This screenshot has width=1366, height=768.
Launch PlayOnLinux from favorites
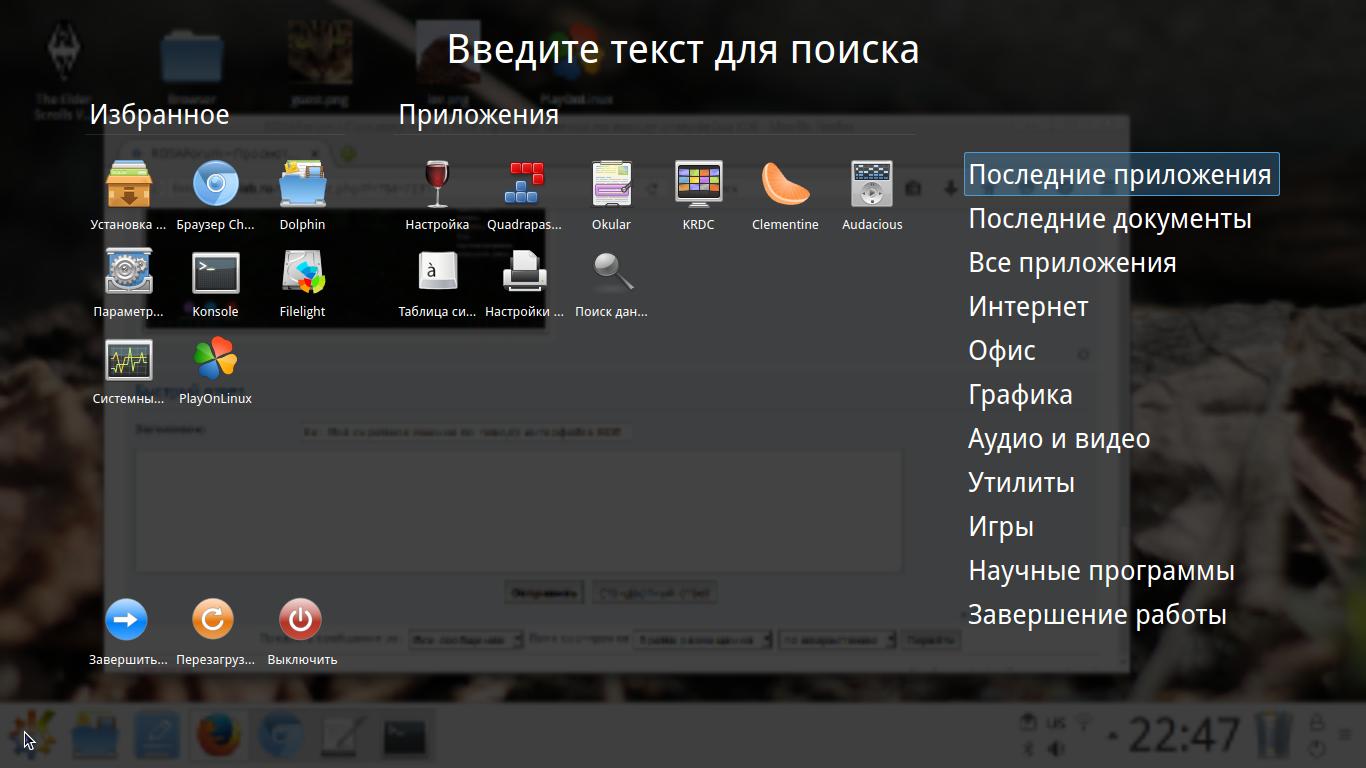click(x=215, y=370)
